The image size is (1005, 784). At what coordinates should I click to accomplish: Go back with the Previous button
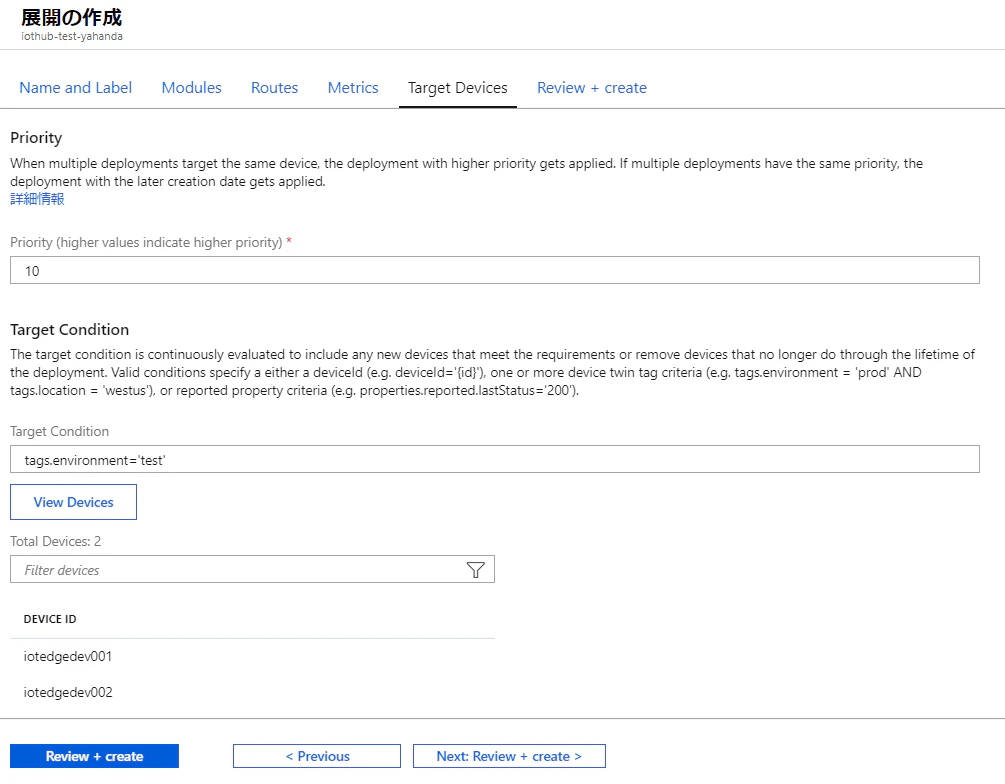(317, 756)
